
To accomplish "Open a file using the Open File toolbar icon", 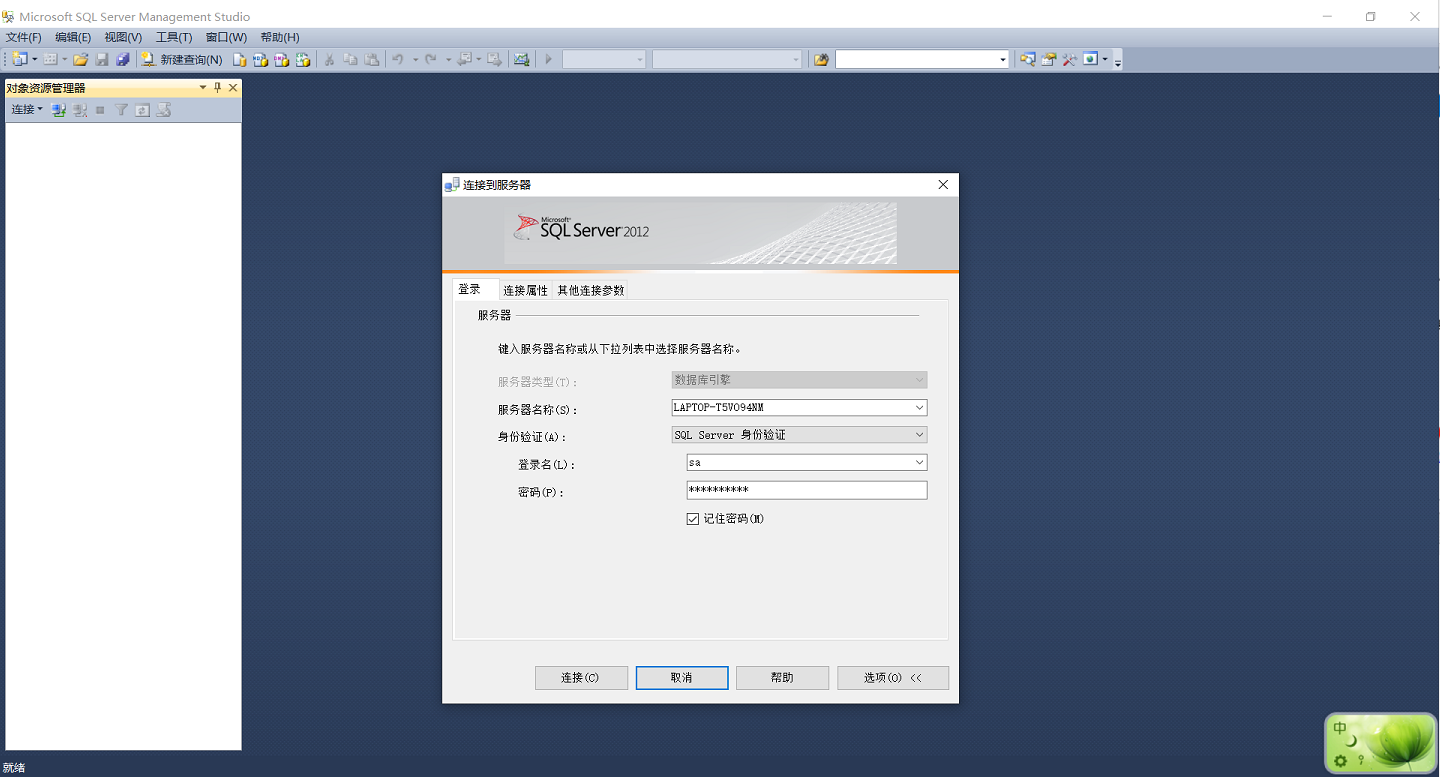I will (81, 59).
